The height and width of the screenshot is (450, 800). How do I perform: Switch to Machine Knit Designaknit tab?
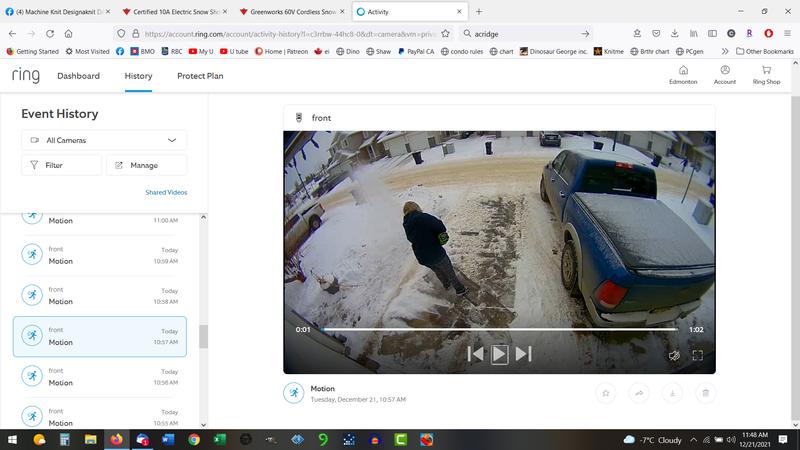coord(58,11)
